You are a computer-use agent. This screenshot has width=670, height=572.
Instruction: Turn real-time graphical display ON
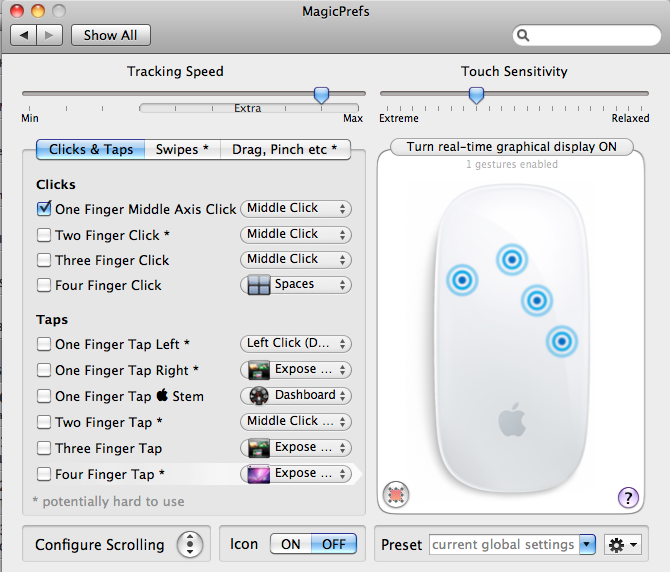511,147
